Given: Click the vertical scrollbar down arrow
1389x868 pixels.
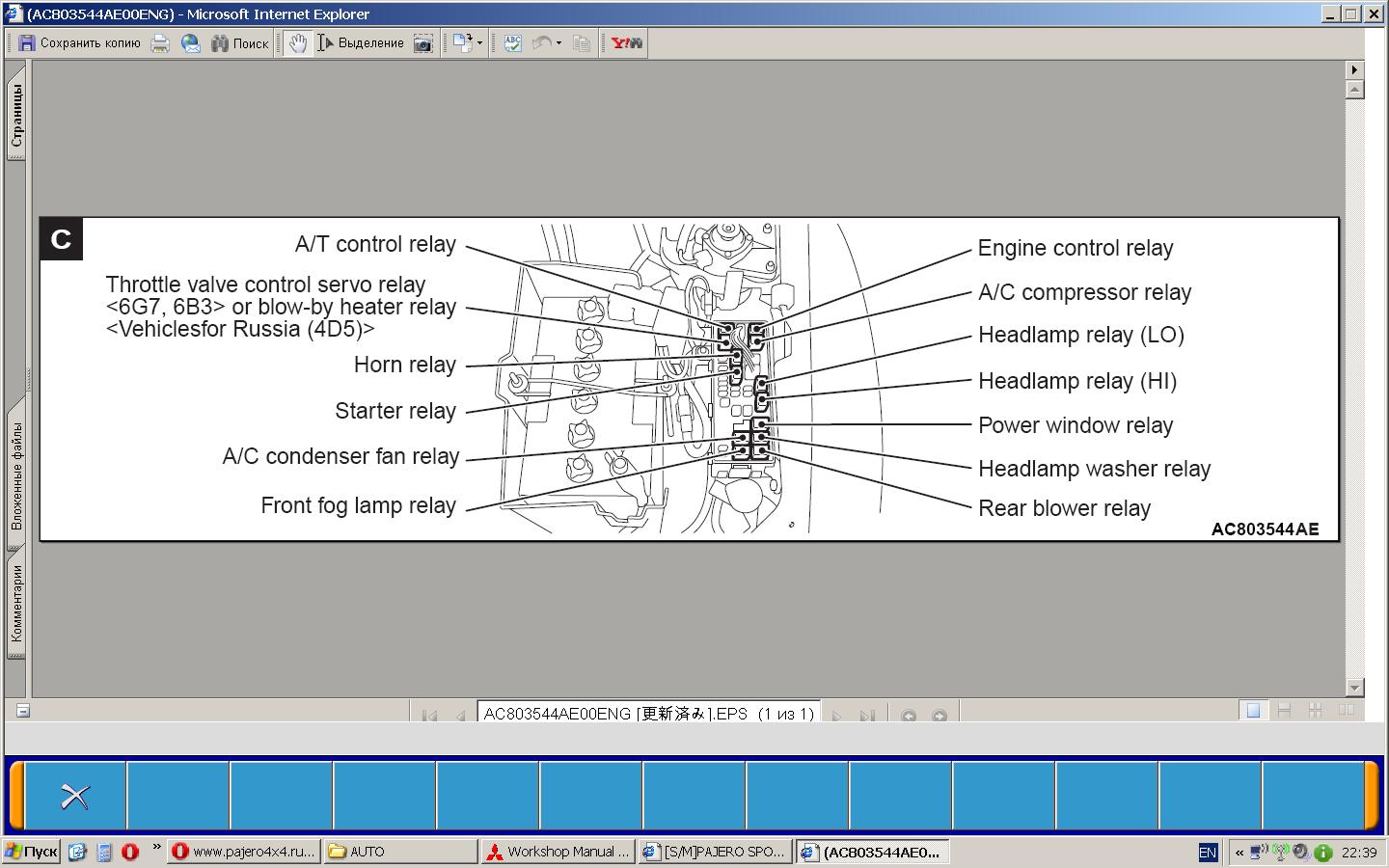Looking at the screenshot, I should (1354, 688).
